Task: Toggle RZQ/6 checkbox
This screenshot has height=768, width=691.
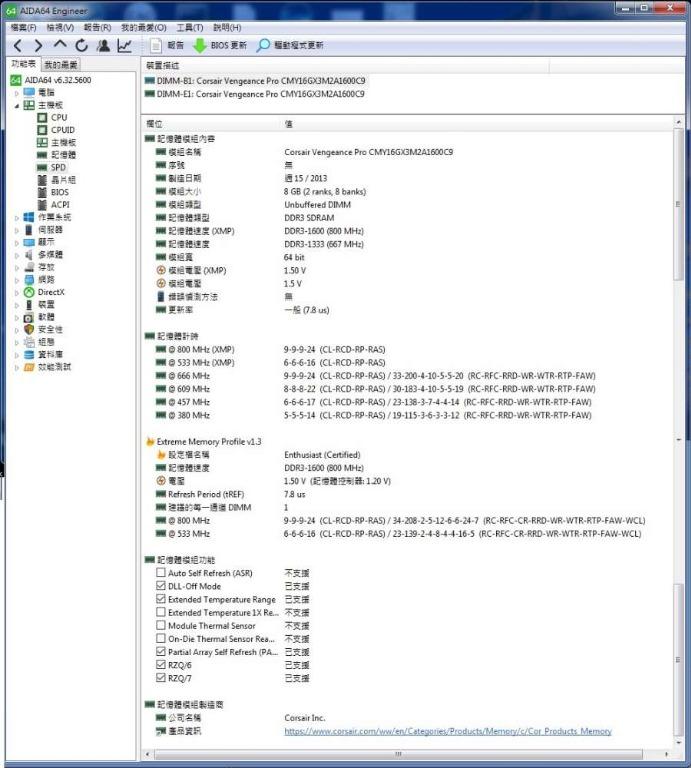Action: pos(161,665)
